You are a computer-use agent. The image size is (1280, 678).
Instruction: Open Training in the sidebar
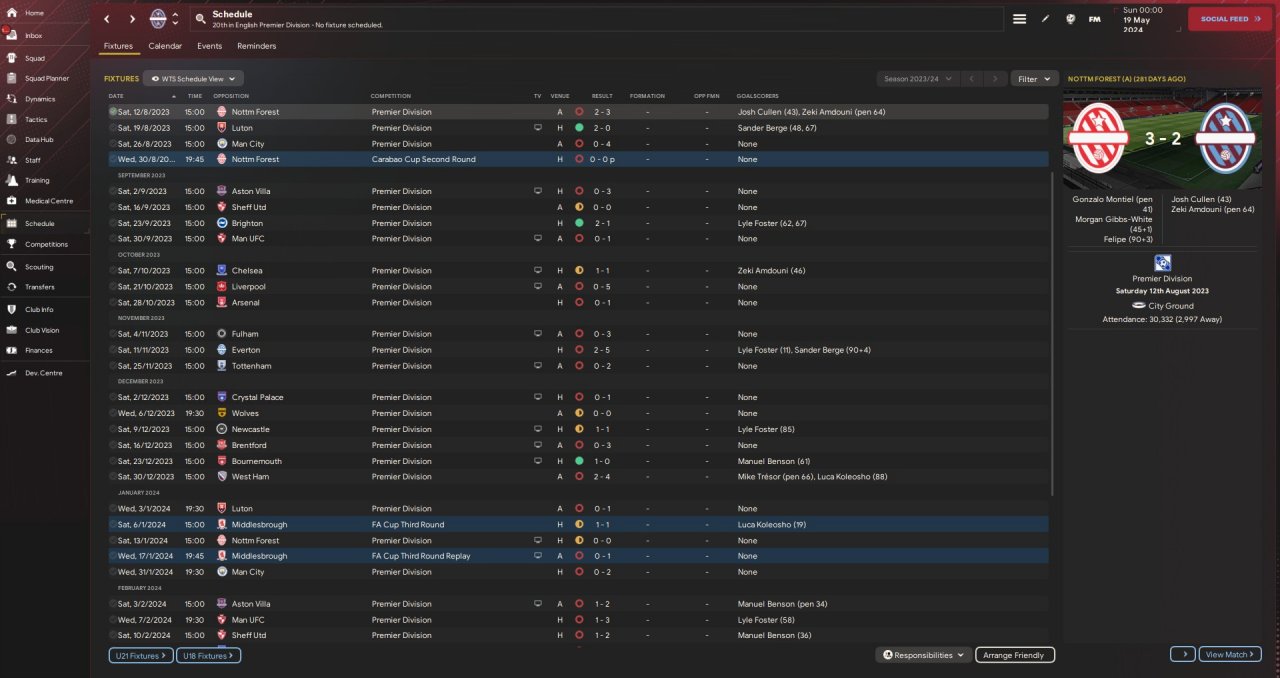pos(37,181)
